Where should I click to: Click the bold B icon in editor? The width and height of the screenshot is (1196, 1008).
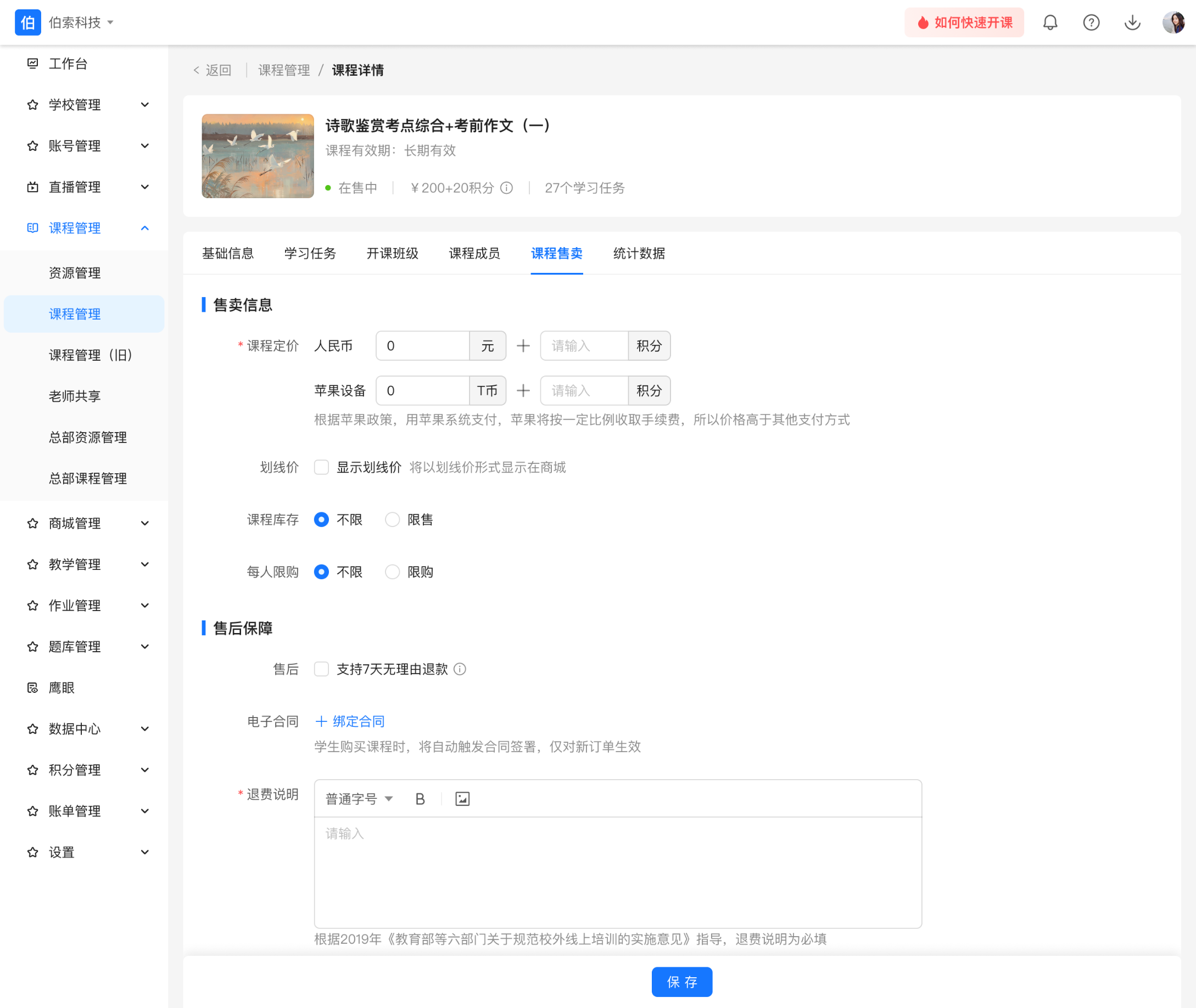point(420,799)
